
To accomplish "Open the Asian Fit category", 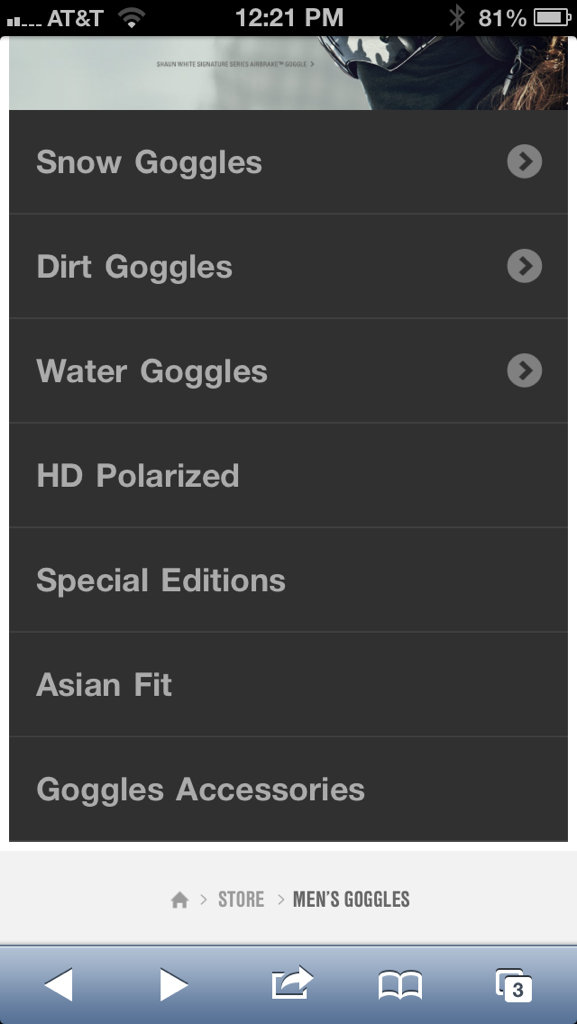I will coord(288,684).
